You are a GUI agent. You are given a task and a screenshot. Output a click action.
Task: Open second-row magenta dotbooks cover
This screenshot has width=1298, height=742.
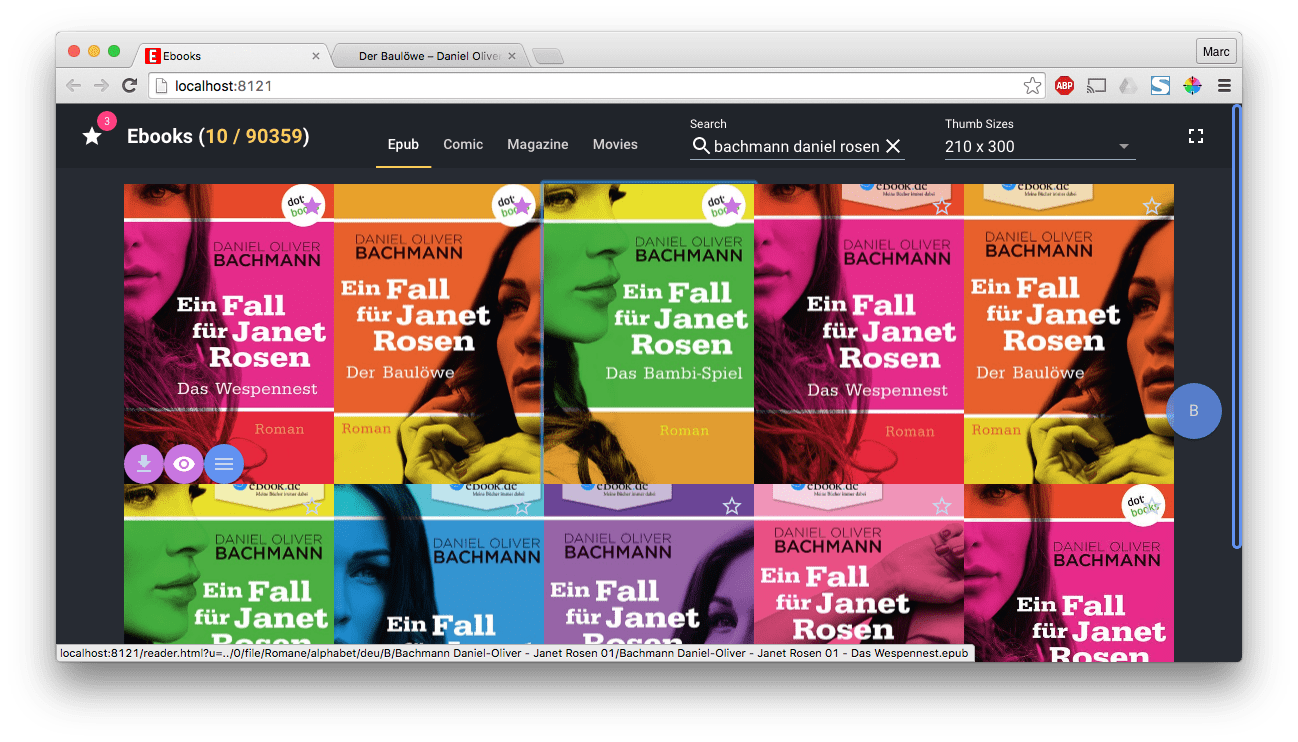[x=1069, y=572]
